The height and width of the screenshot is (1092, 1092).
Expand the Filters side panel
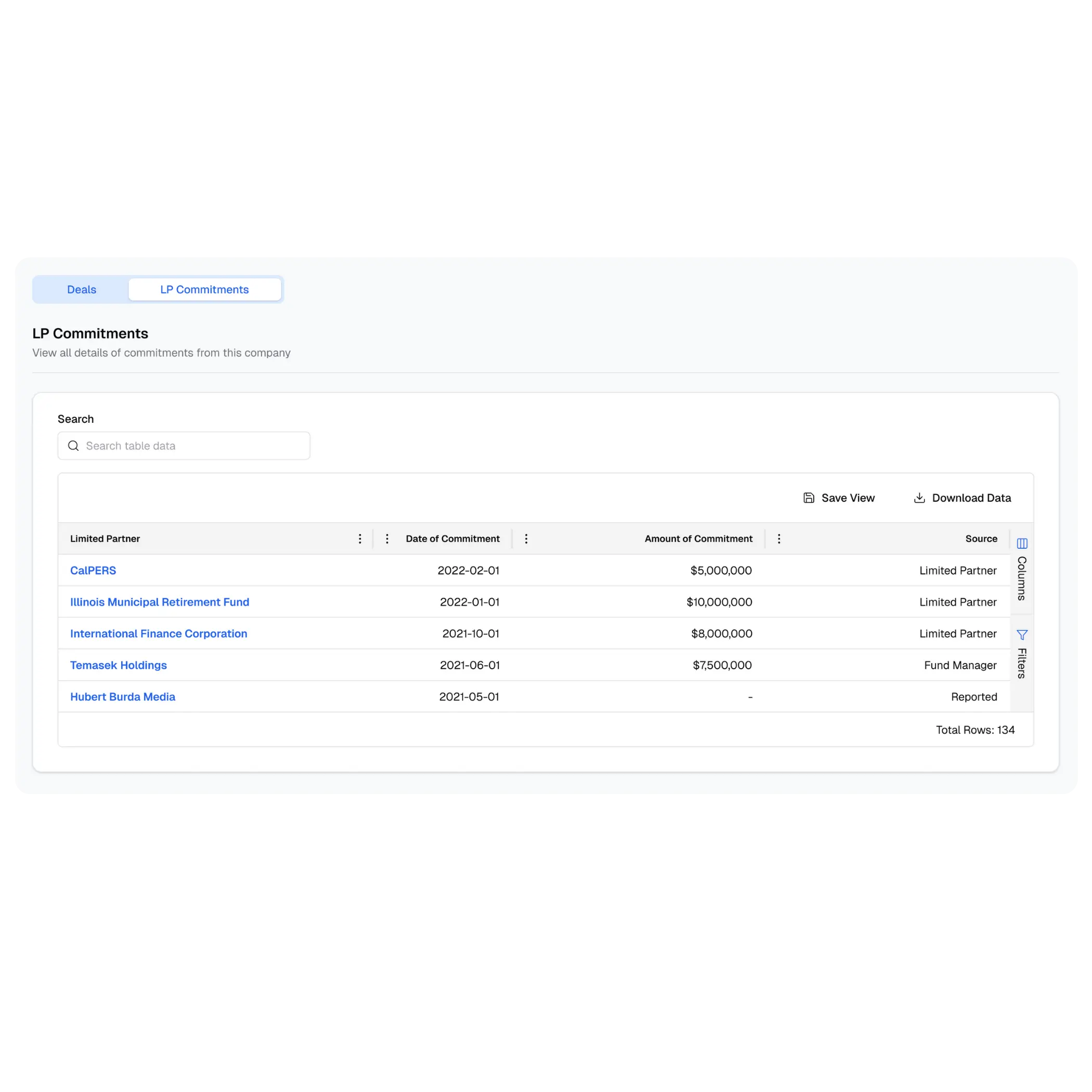(x=1022, y=663)
